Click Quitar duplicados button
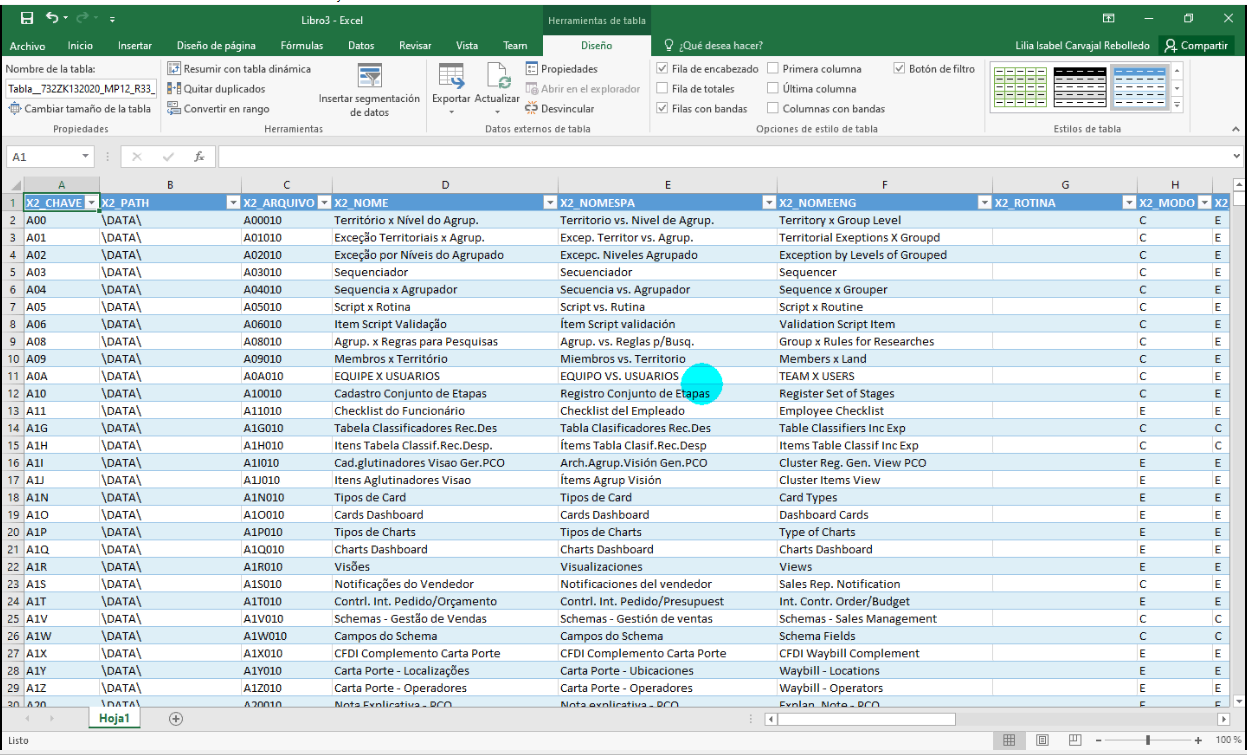 [217, 89]
